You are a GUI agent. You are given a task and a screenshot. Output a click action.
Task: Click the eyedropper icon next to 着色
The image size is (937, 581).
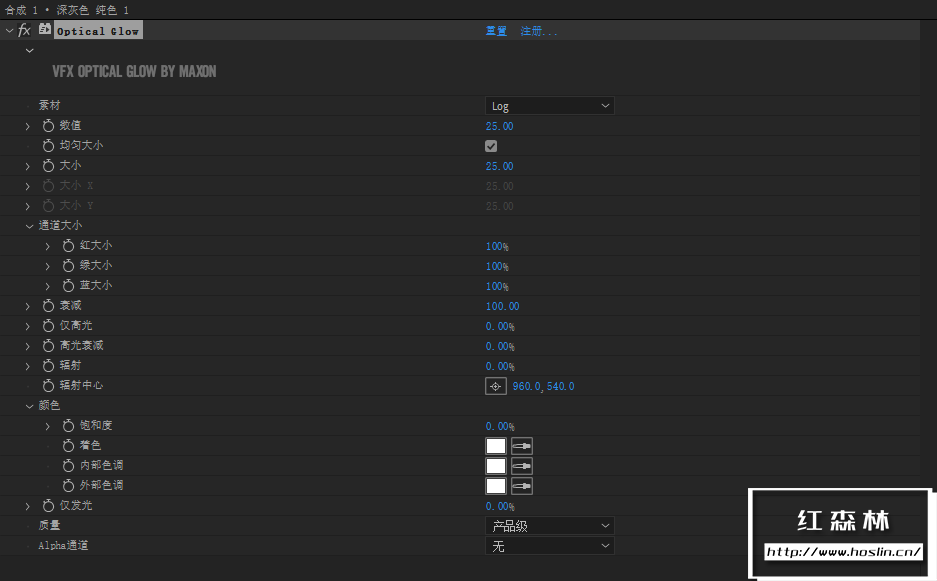[x=521, y=445]
